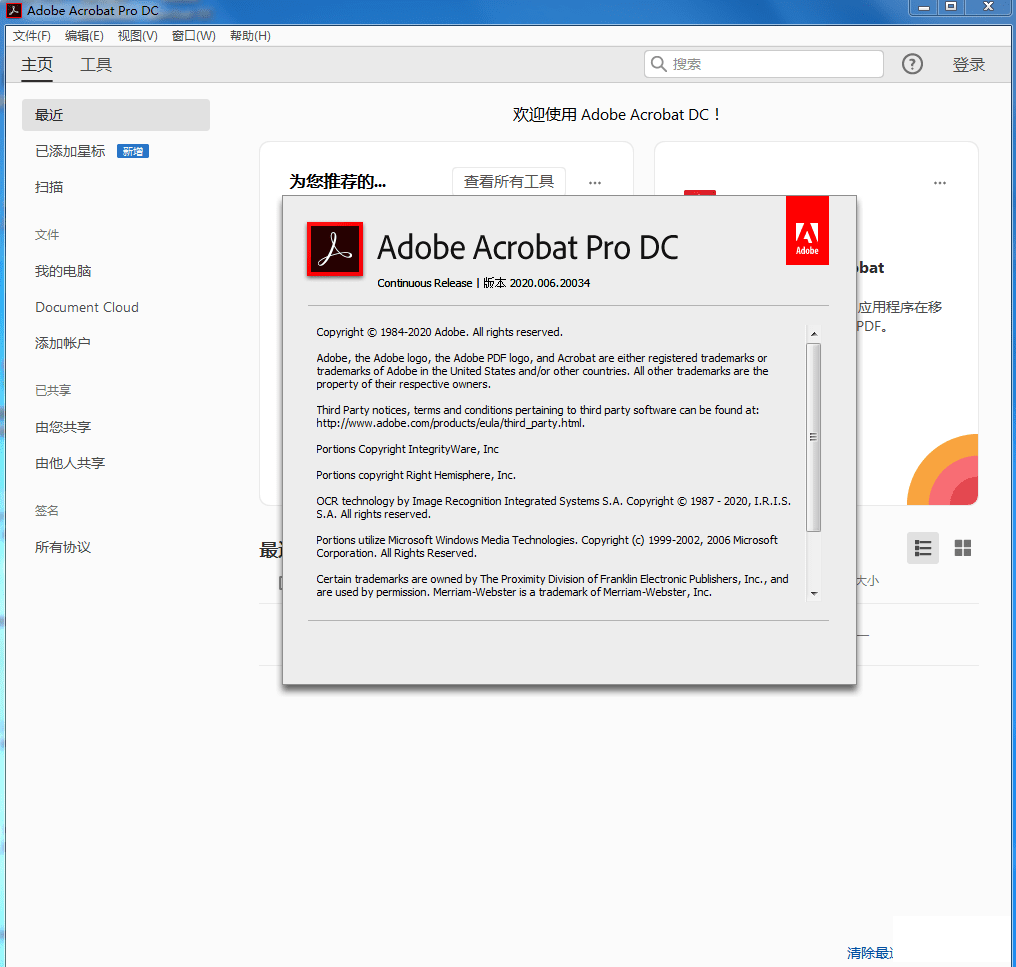
Task: Select 由他人共享 in the sidebar
Action: 70,463
